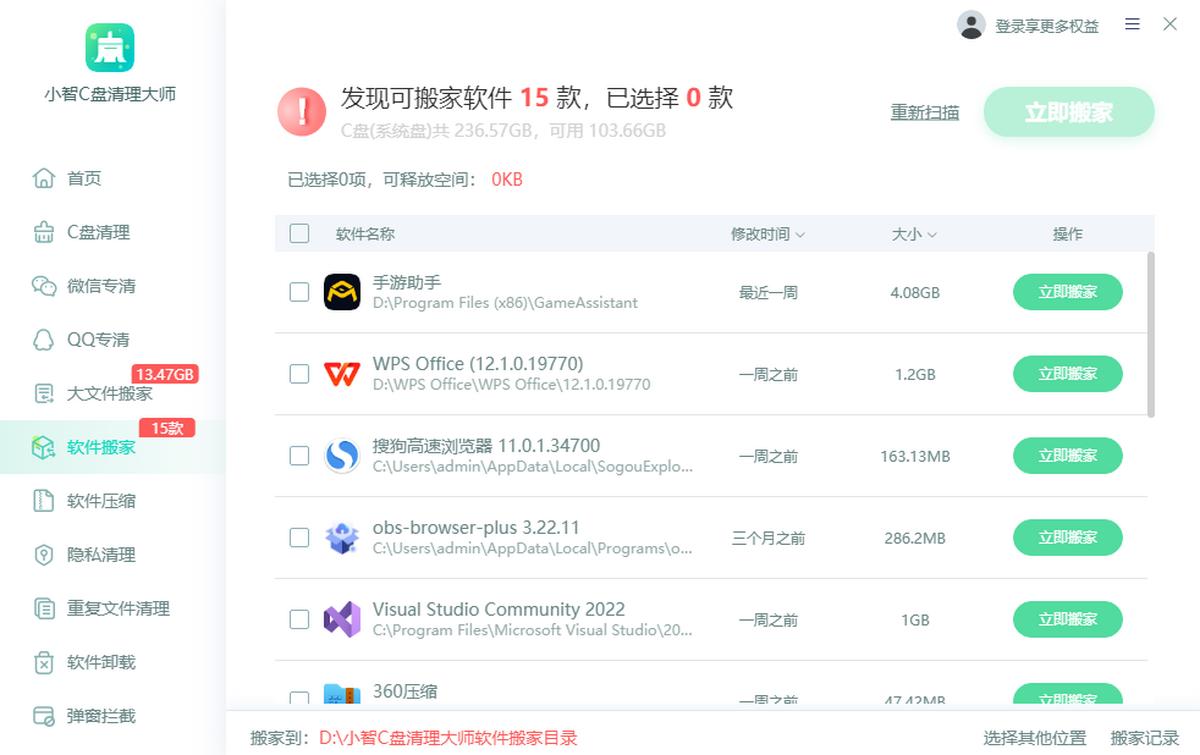Click the top green 立即搬家 button
This screenshot has height=755, width=1200.
pos(1069,112)
